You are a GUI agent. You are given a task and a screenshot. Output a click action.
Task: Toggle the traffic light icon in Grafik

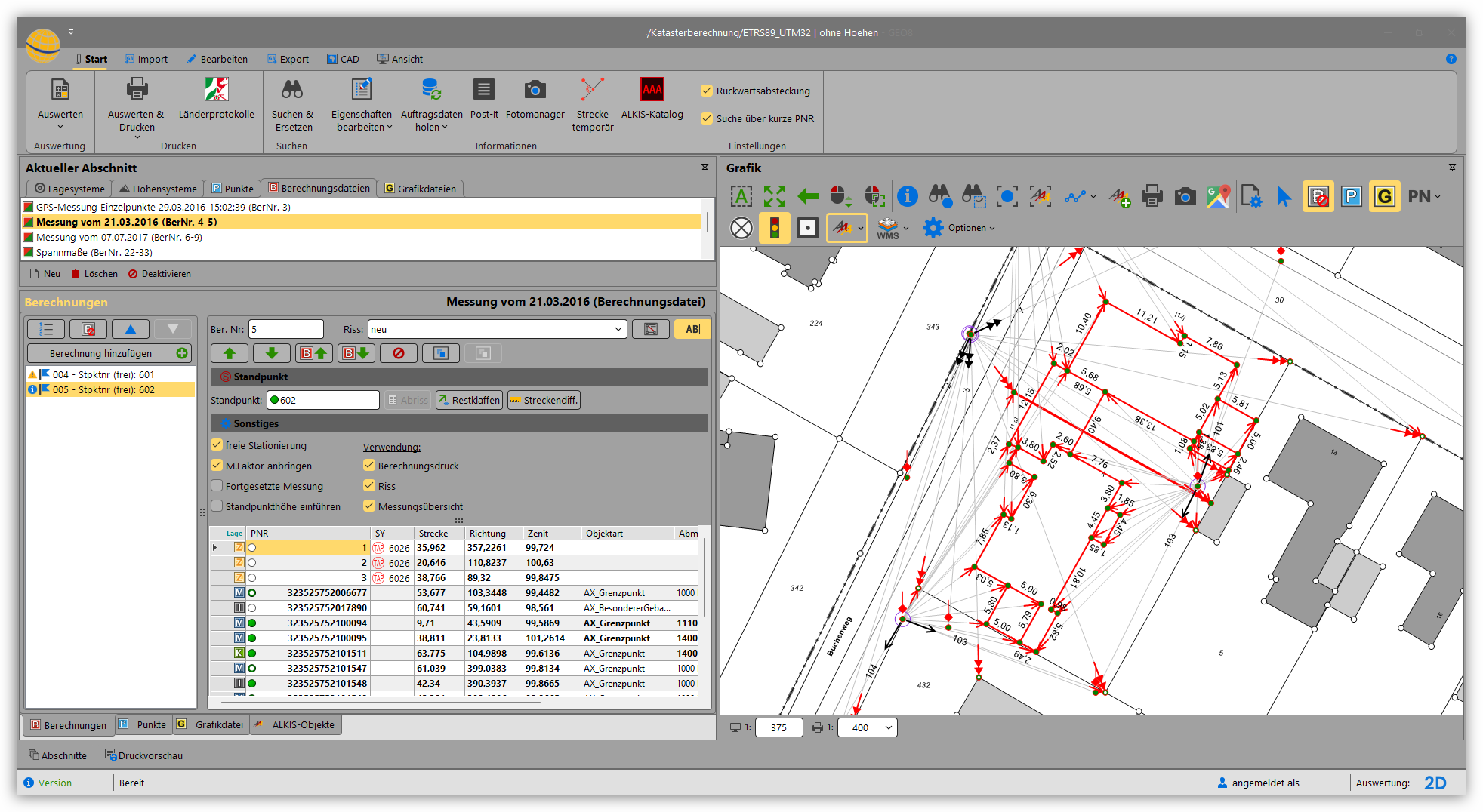click(x=774, y=228)
